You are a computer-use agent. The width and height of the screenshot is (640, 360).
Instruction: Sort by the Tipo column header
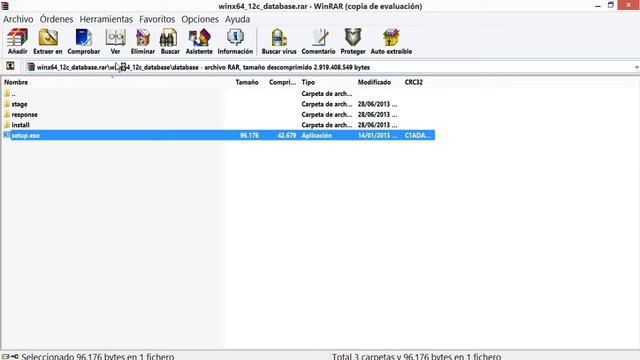(308, 82)
